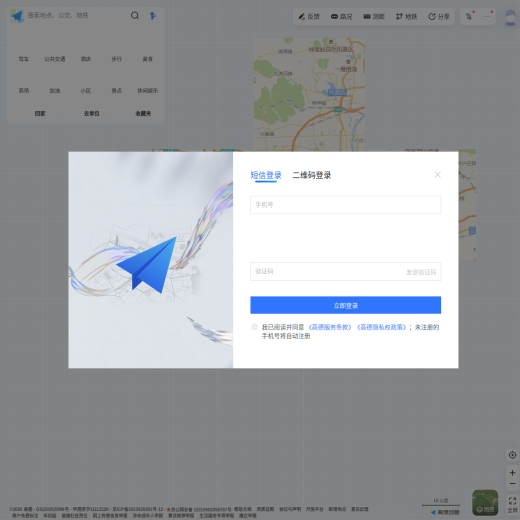Click the Amap paper plane logo in the search bar

pyautogui.click(x=17, y=16)
